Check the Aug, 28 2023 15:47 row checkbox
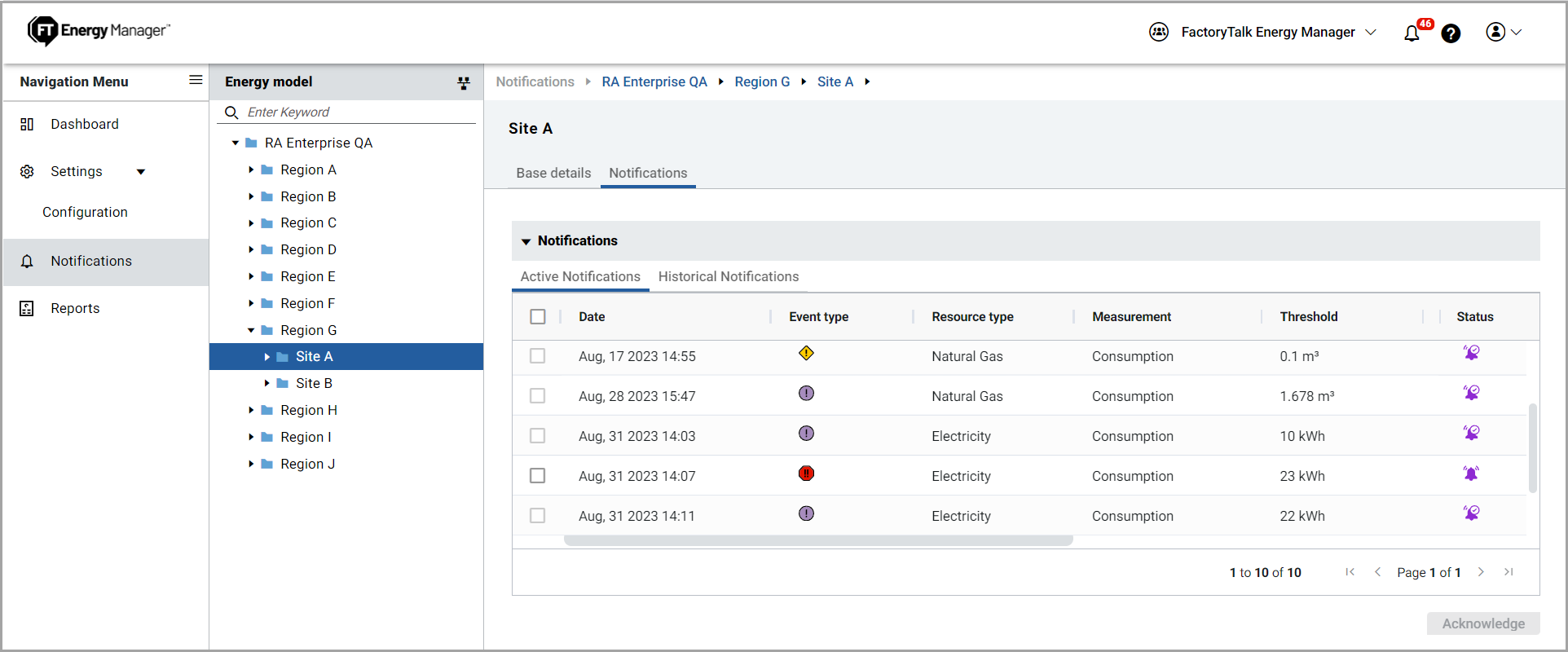This screenshot has height=652, width=1568. tap(538, 396)
